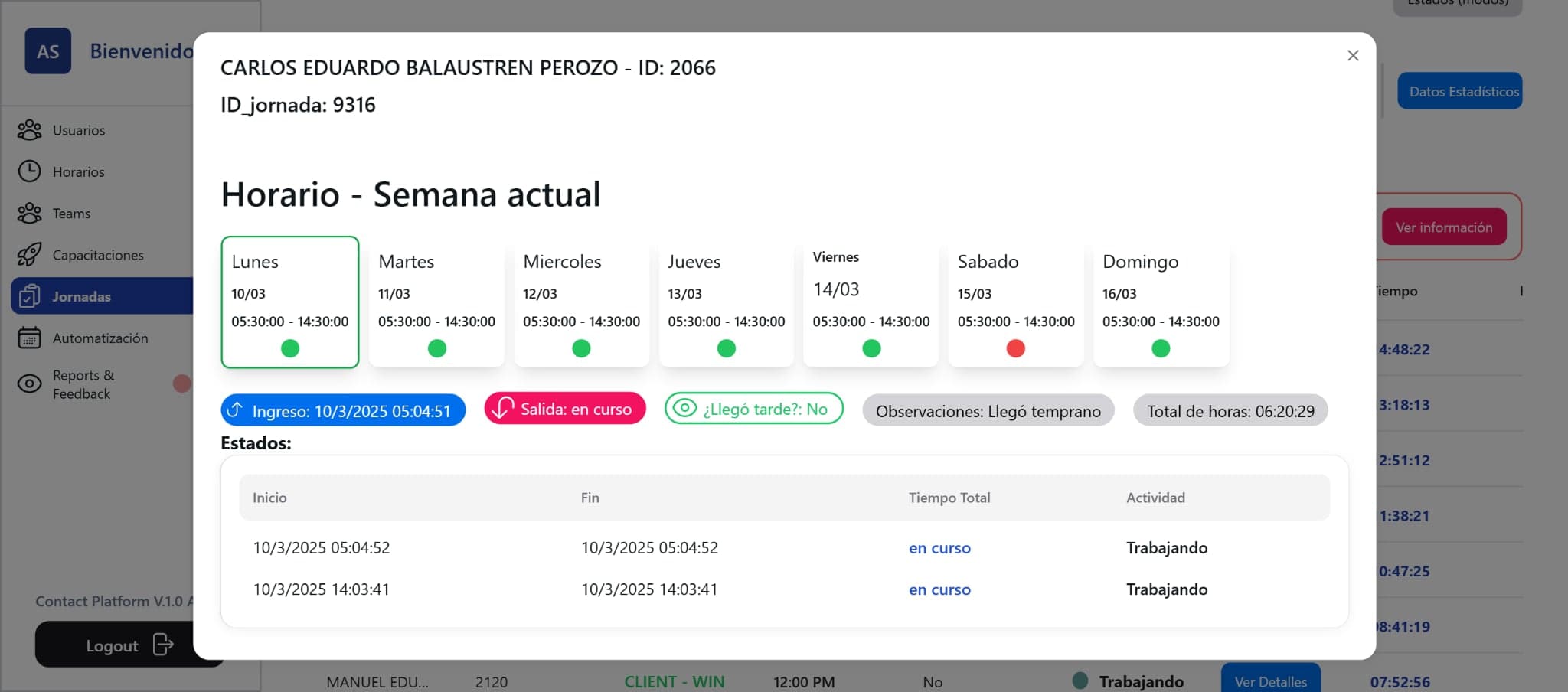Click the Ver información button

click(1443, 227)
